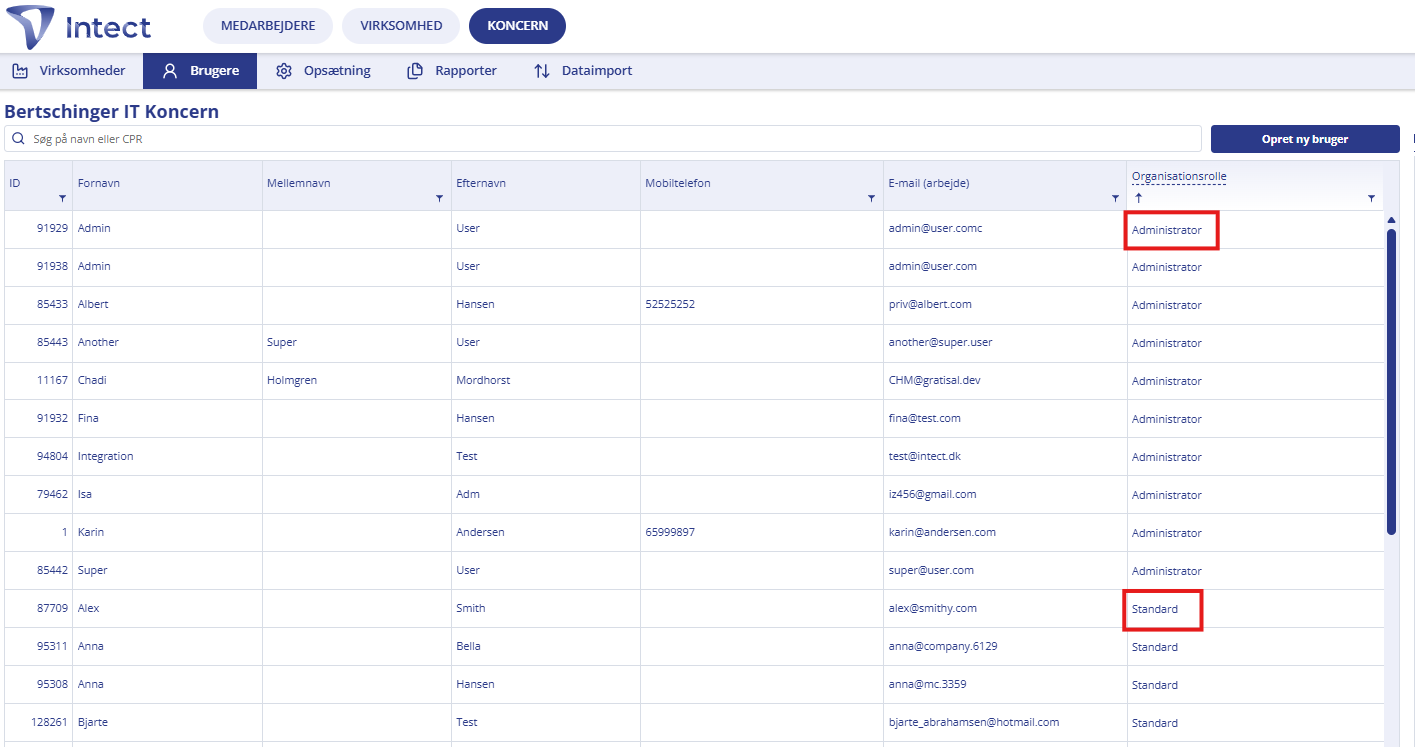Sort by the Organisationsrolle column header
This screenshot has width=1415, height=747.
(1179, 177)
